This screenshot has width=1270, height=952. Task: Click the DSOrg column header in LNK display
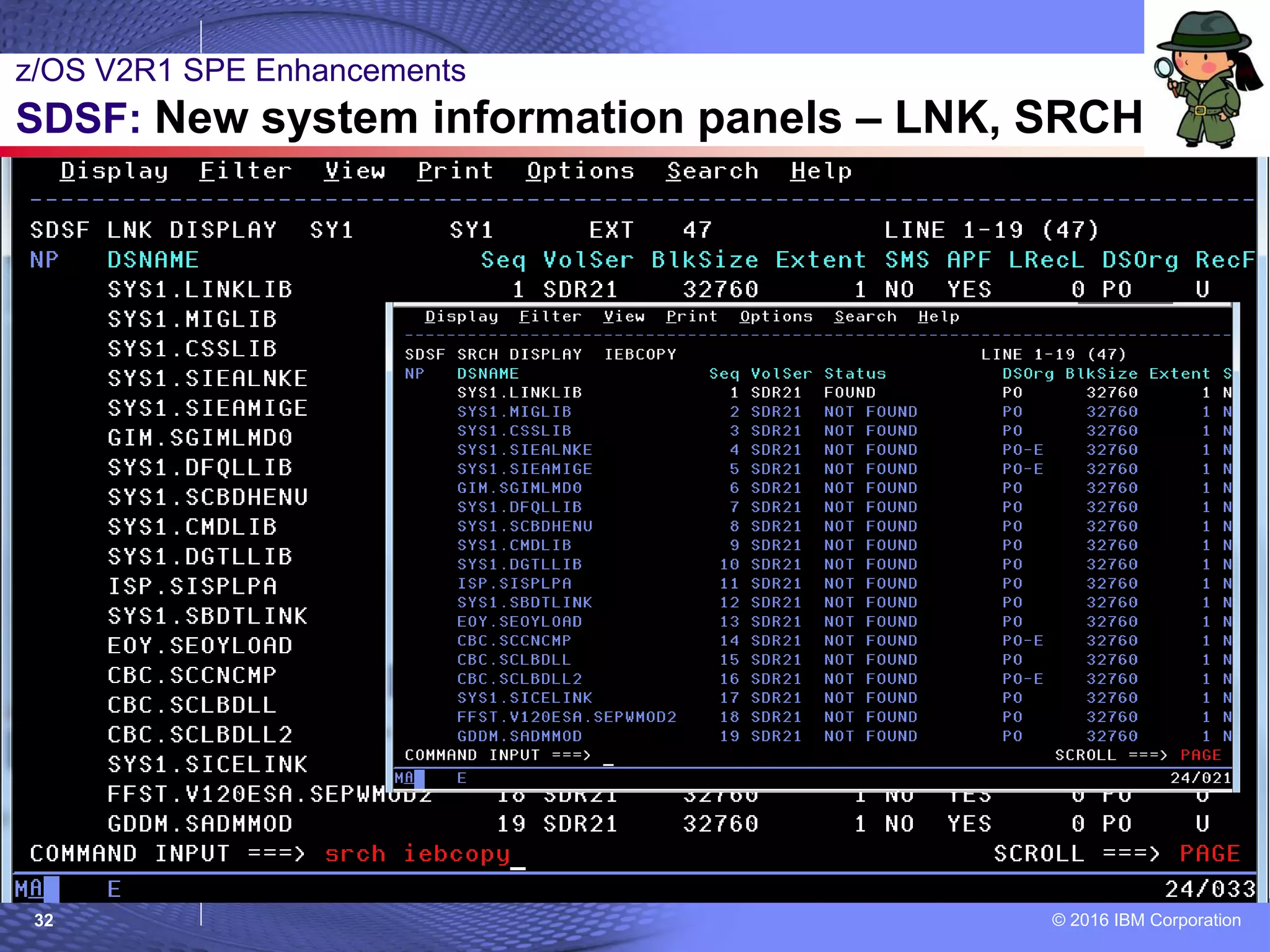(x=1140, y=260)
